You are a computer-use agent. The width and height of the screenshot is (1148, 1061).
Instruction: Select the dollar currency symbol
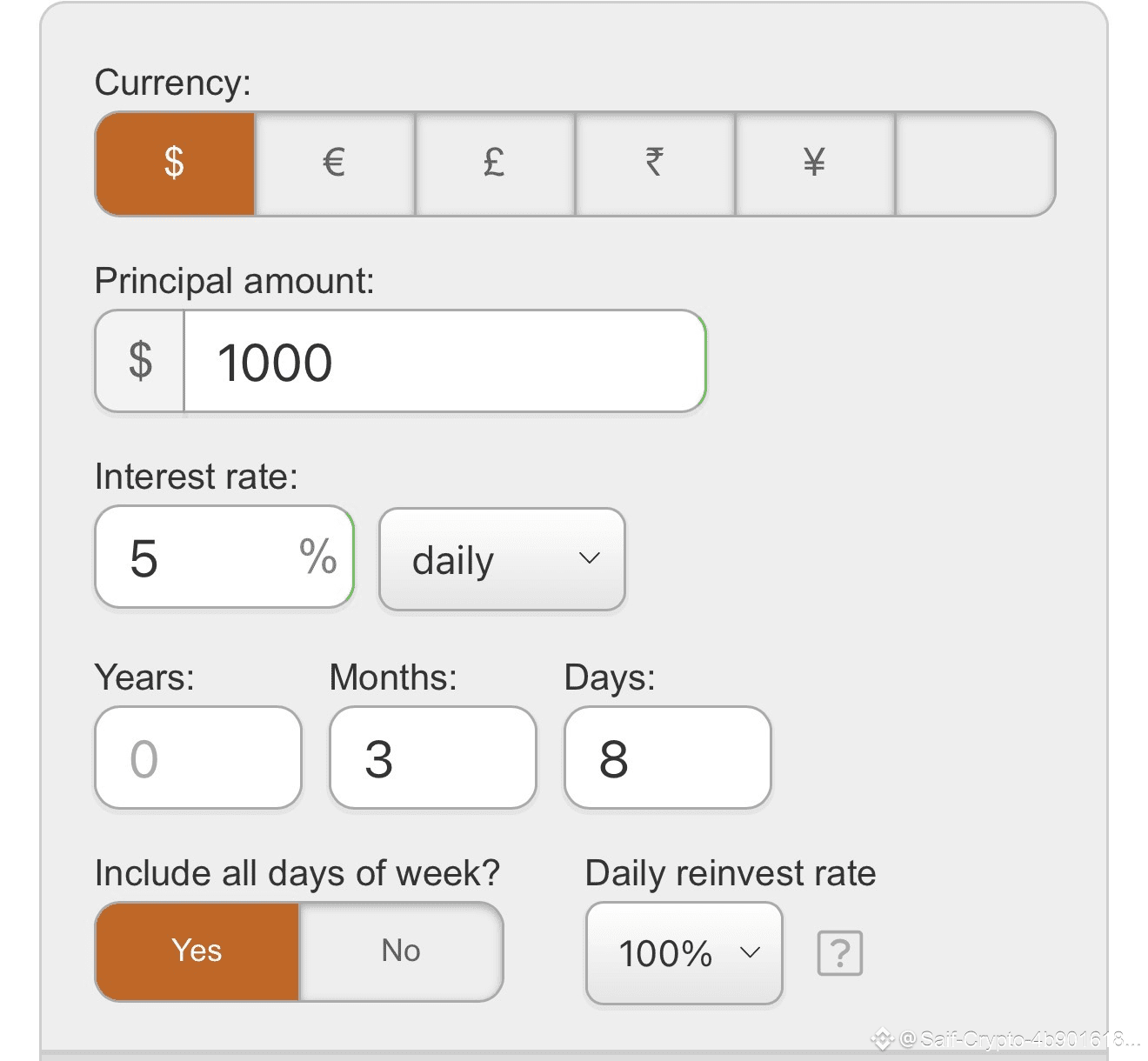(x=175, y=163)
